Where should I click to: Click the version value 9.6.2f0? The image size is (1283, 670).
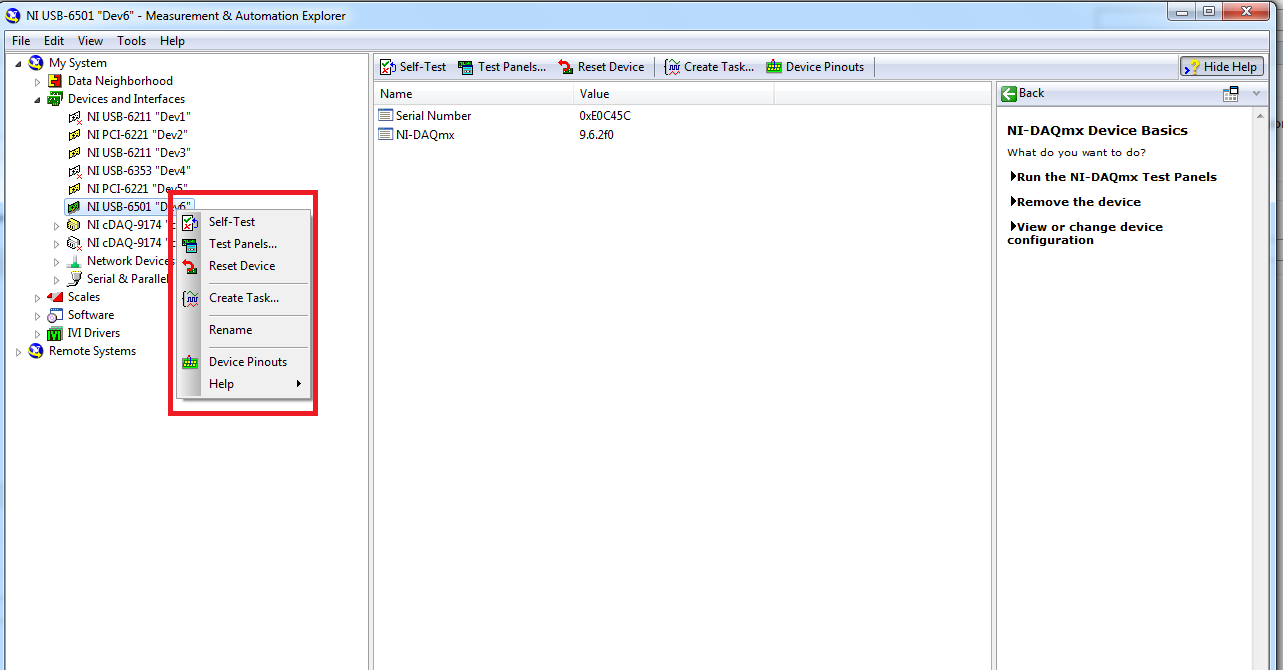(x=596, y=135)
